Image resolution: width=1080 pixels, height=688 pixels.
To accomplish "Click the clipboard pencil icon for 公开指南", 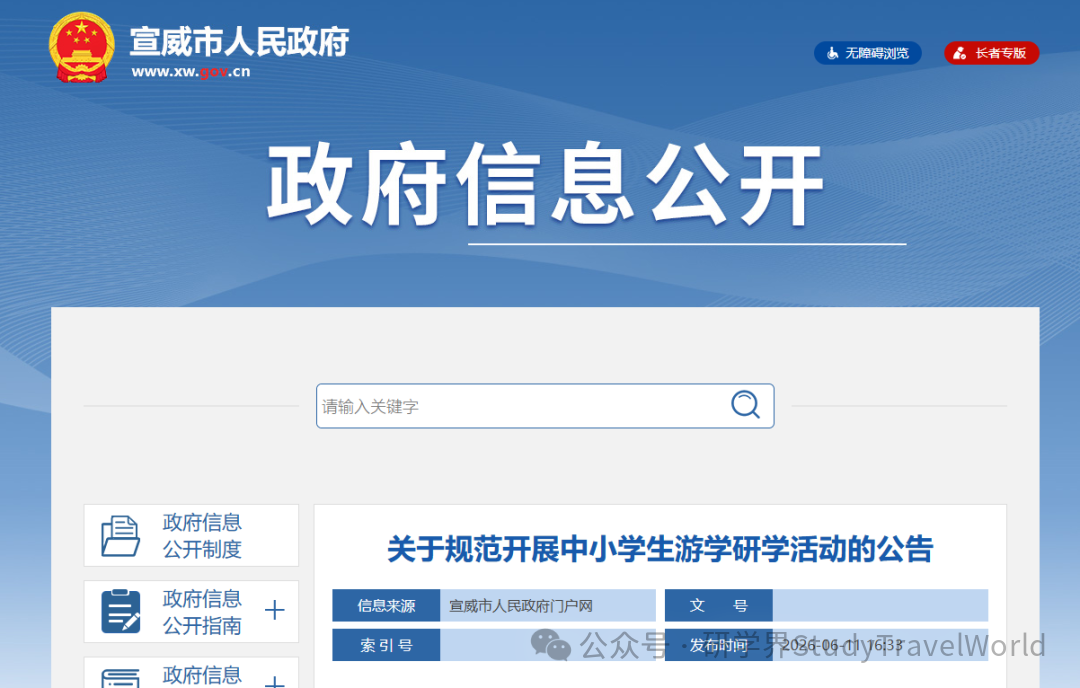I will (x=121, y=612).
